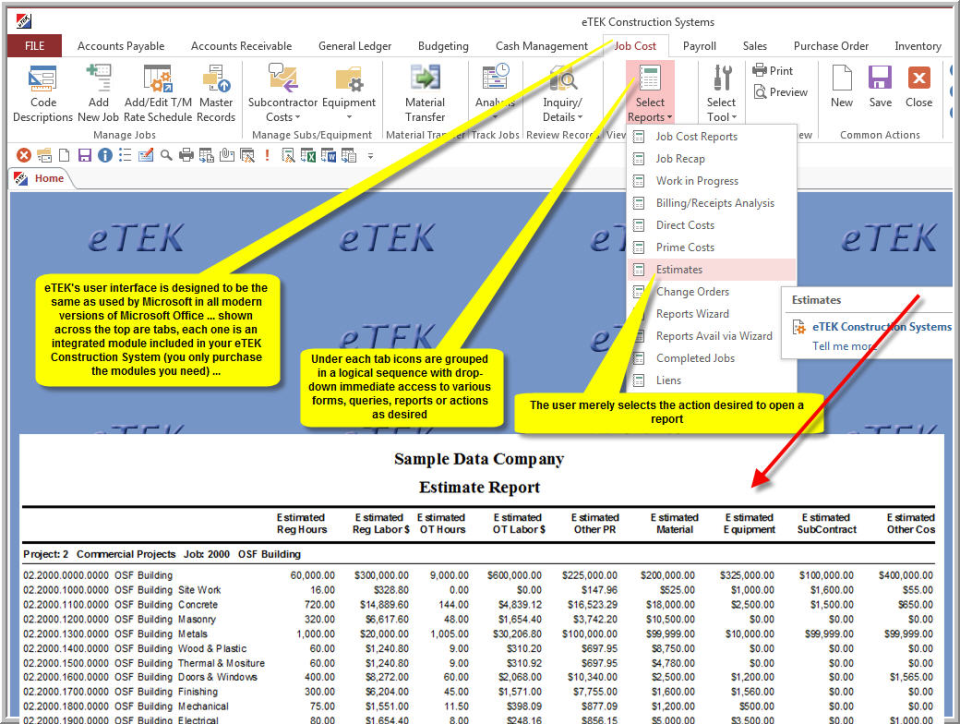Viewport: 960px width, 724px height.
Task: Open the Material Transfer tool
Action: coord(424,88)
